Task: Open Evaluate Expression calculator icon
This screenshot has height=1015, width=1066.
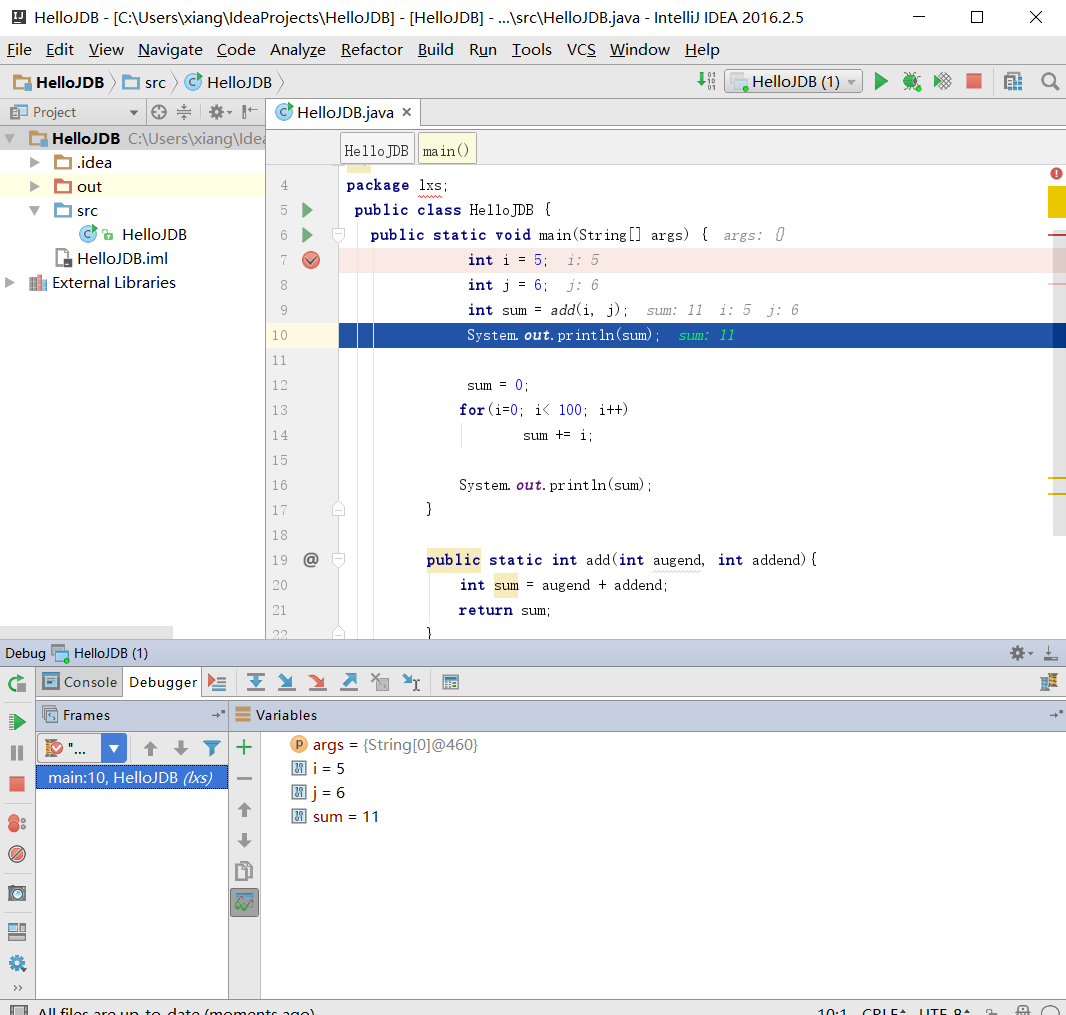Action: click(x=450, y=683)
